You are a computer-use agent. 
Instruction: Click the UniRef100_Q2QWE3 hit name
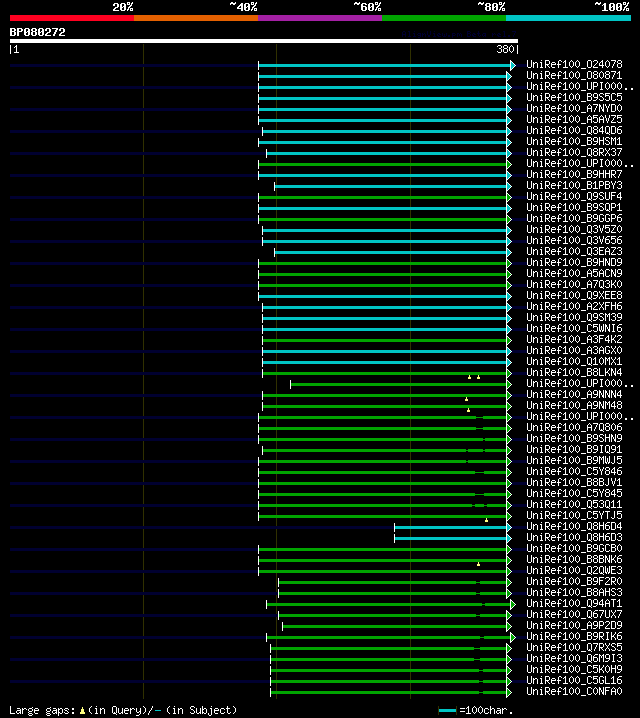coord(574,570)
